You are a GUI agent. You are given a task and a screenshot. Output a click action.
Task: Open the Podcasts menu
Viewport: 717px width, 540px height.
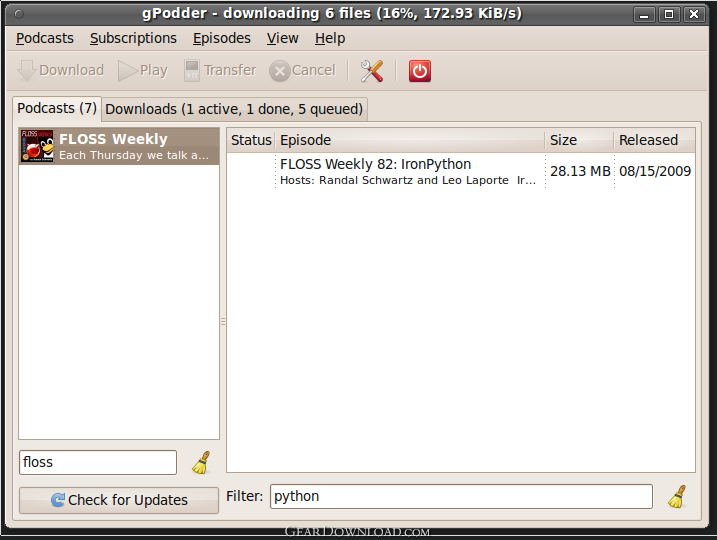(45, 38)
